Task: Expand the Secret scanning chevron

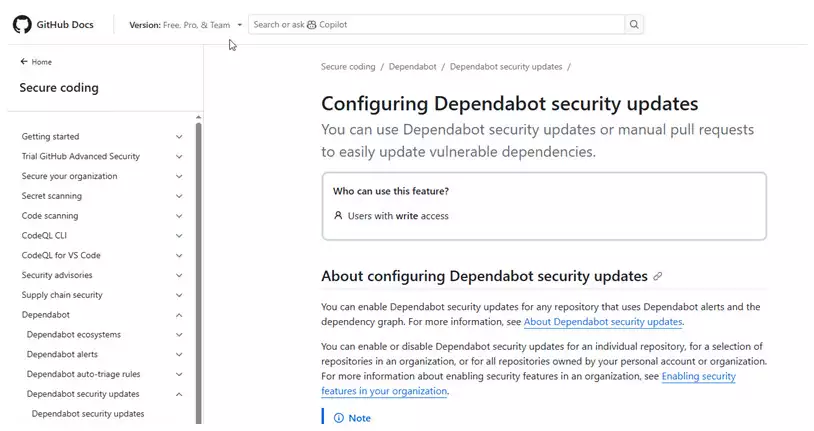Action: point(179,196)
